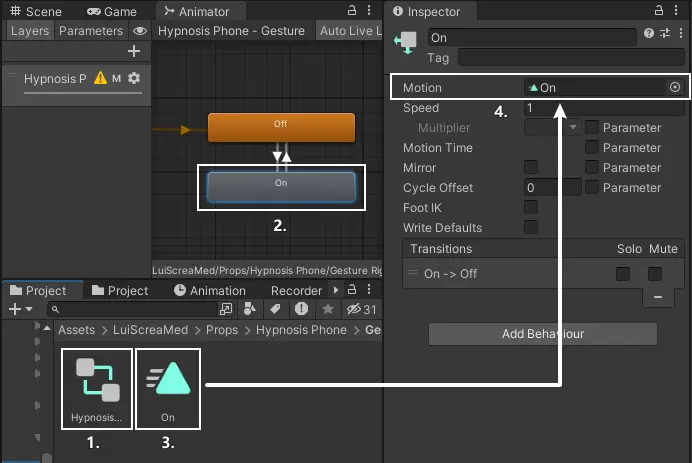692x463 pixels.
Task: Go to LuiScreaMed folder in breadcrumb
Action: point(150,330)
